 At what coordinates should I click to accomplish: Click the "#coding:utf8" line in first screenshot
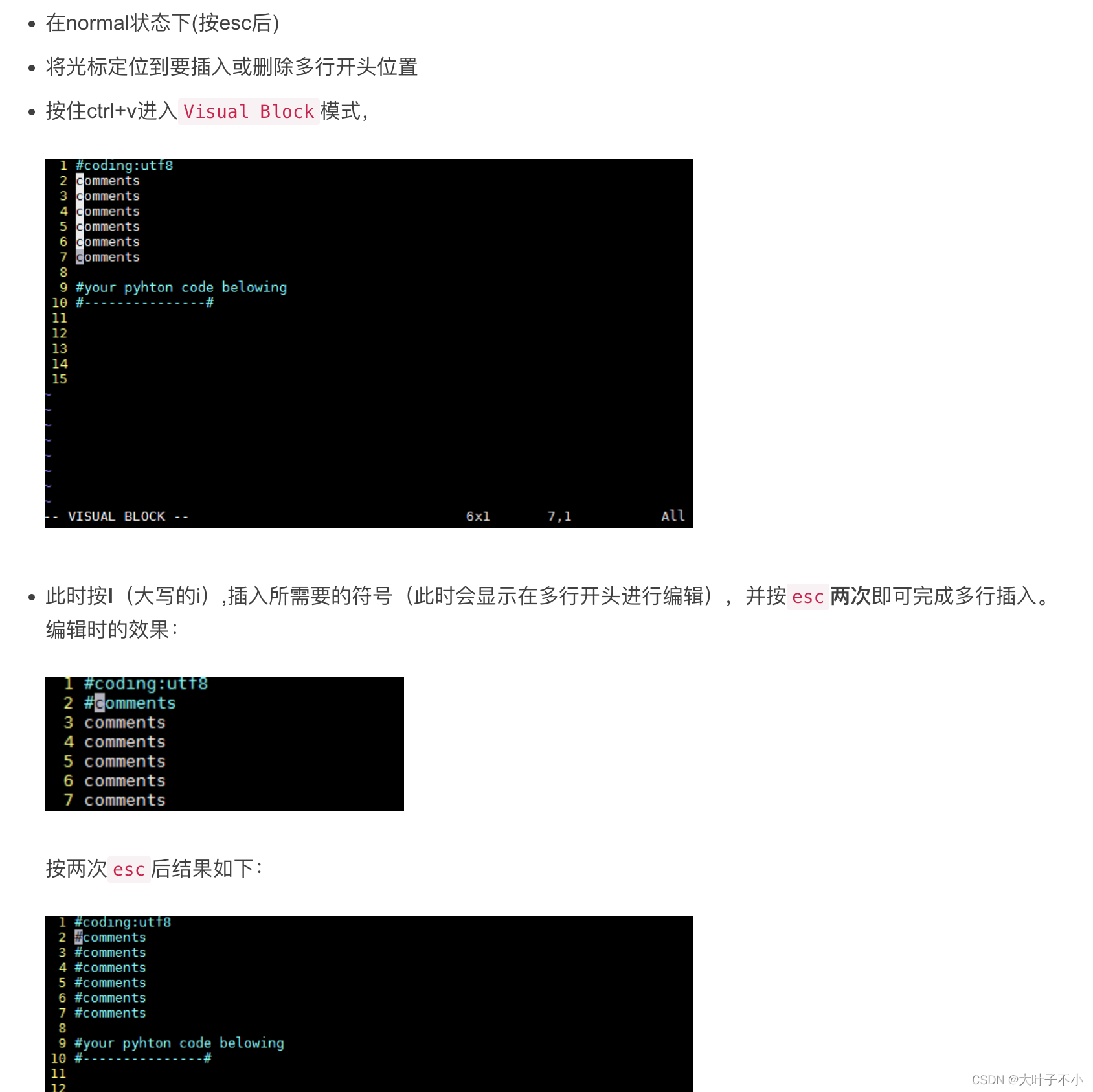[124, 165]
